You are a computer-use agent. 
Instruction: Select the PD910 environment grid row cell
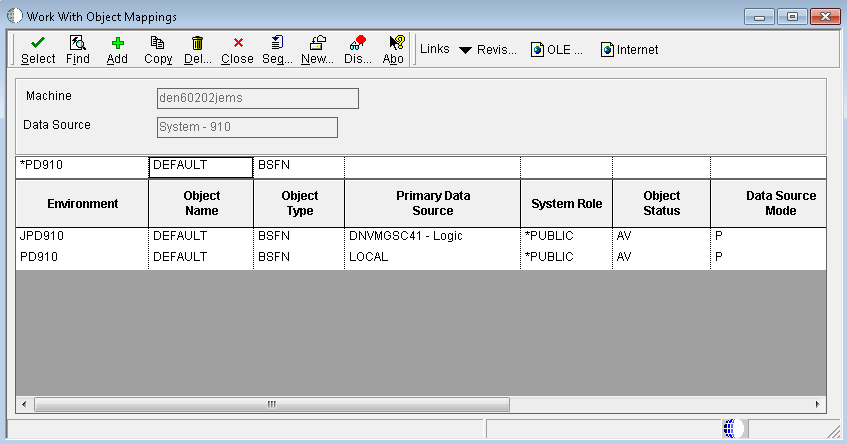pos(82,257)
